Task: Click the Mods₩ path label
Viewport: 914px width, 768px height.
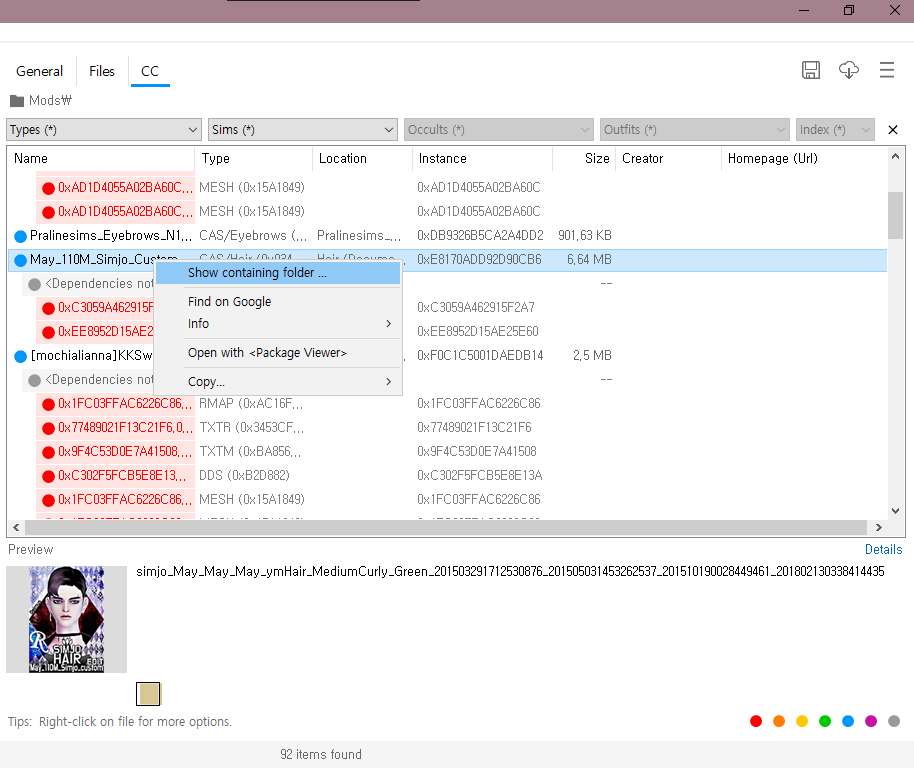Action: click(x=50, y=100)
